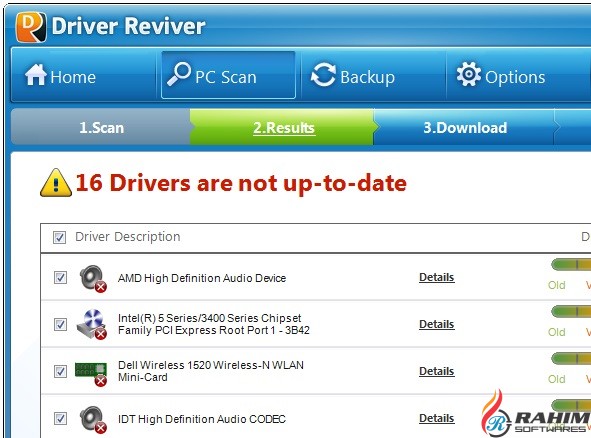Uncheck the Dell Wireless 1520 checkbox
Viewport: 591px width, 438px height.
point(60,371)
